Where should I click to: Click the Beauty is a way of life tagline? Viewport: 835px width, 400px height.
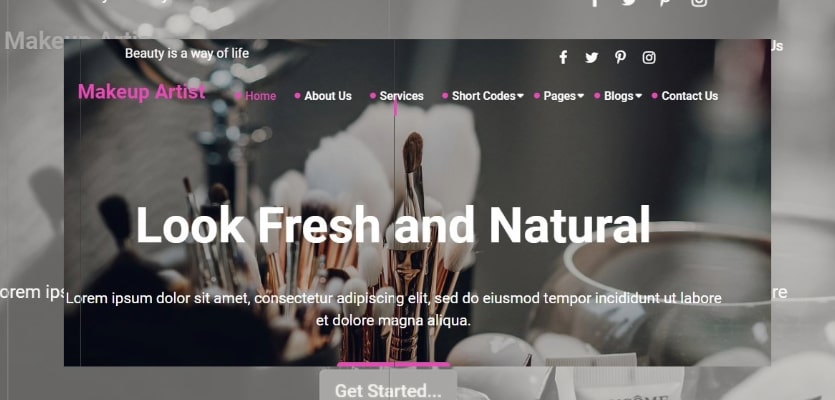[x=187, y=53]
